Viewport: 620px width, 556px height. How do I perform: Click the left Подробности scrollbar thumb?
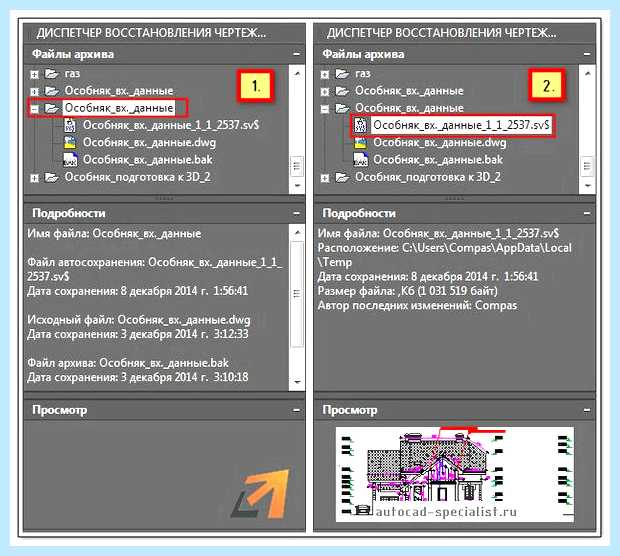[x=297, y=294]
